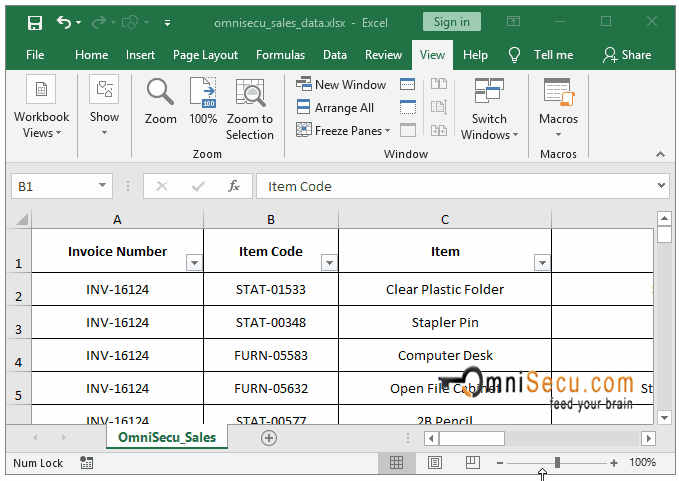Select row 3 header
Screen dimensions: 679x481
[x=18, y=322]
